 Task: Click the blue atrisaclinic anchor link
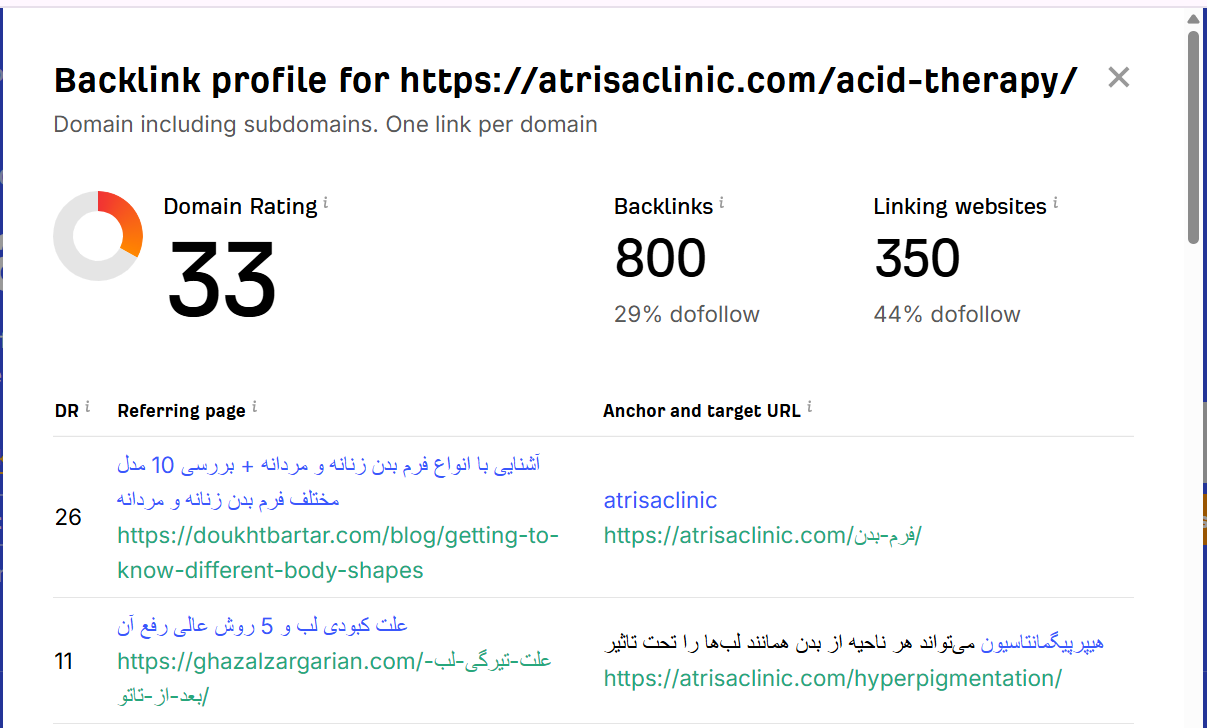[x=660, y=500]
